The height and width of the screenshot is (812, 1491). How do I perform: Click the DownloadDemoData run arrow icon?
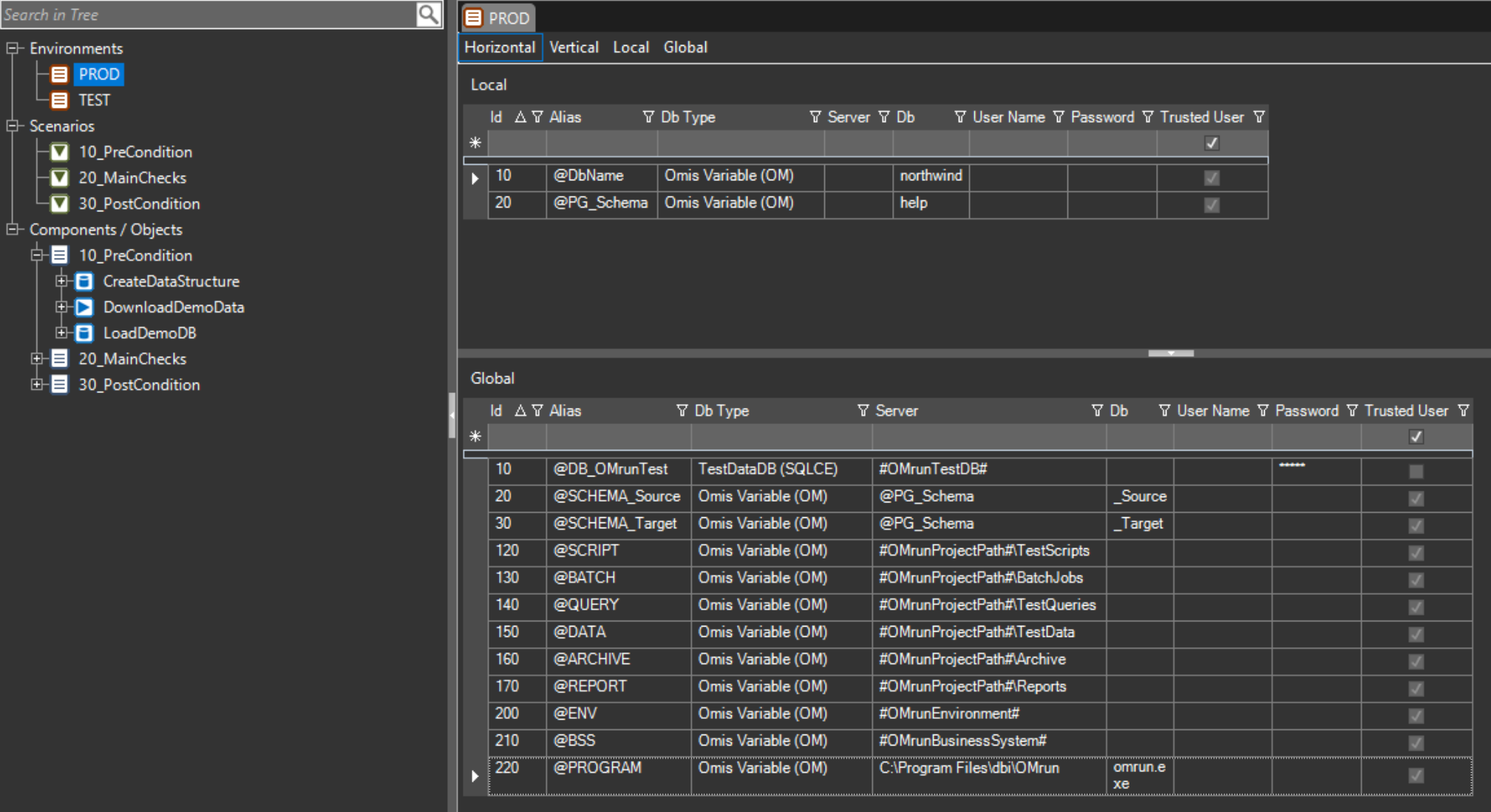[x=84, y=307]
